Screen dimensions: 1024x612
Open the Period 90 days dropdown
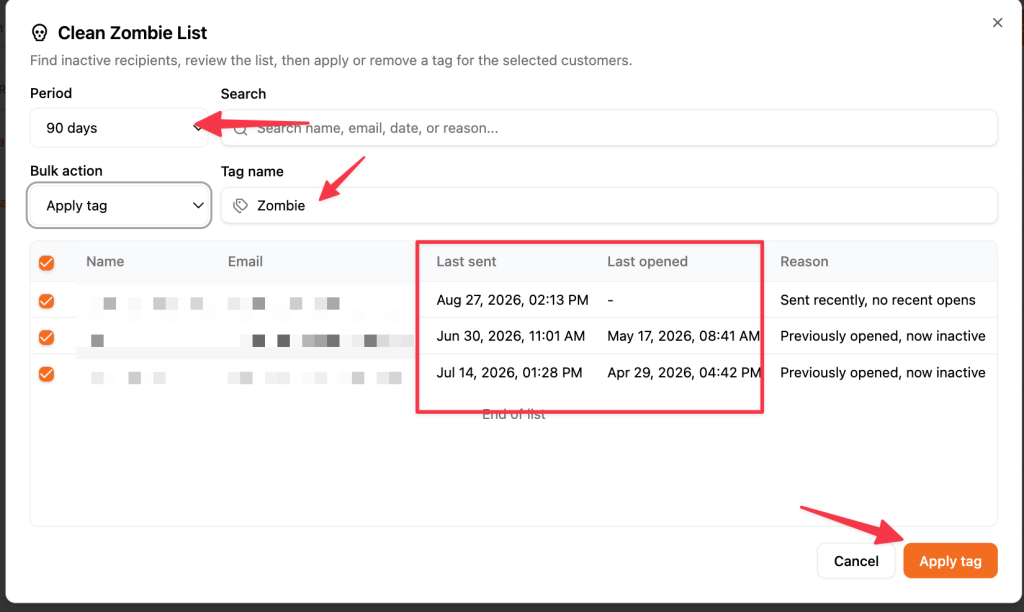(x=119, y=128)
